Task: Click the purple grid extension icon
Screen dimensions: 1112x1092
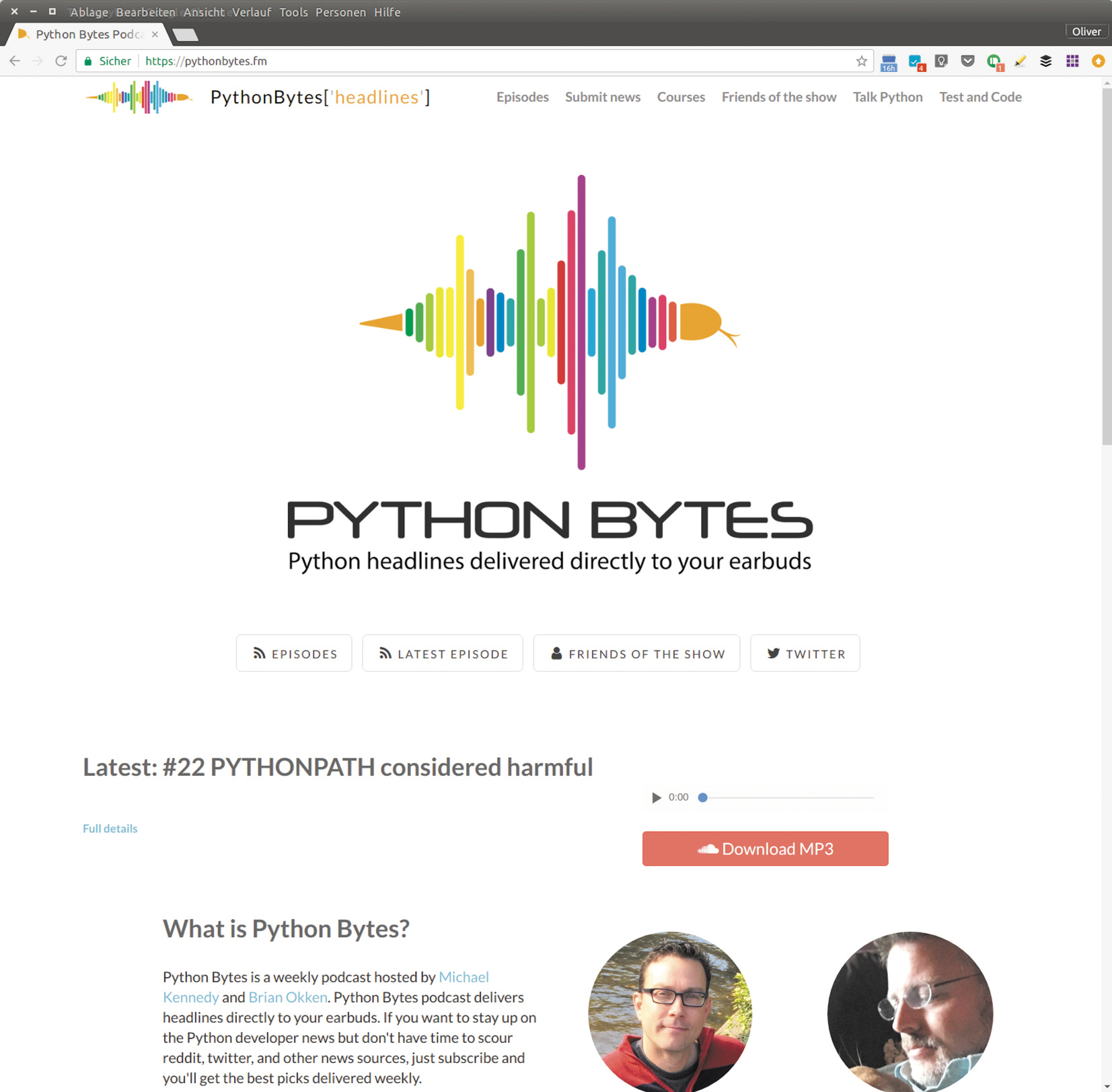Action: click(1072, 61)
